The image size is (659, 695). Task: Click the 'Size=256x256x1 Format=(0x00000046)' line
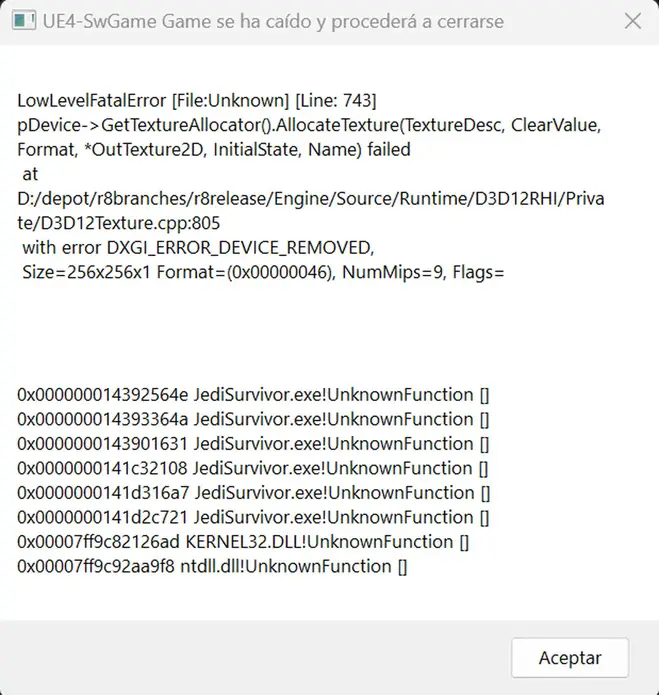[263, 272]
